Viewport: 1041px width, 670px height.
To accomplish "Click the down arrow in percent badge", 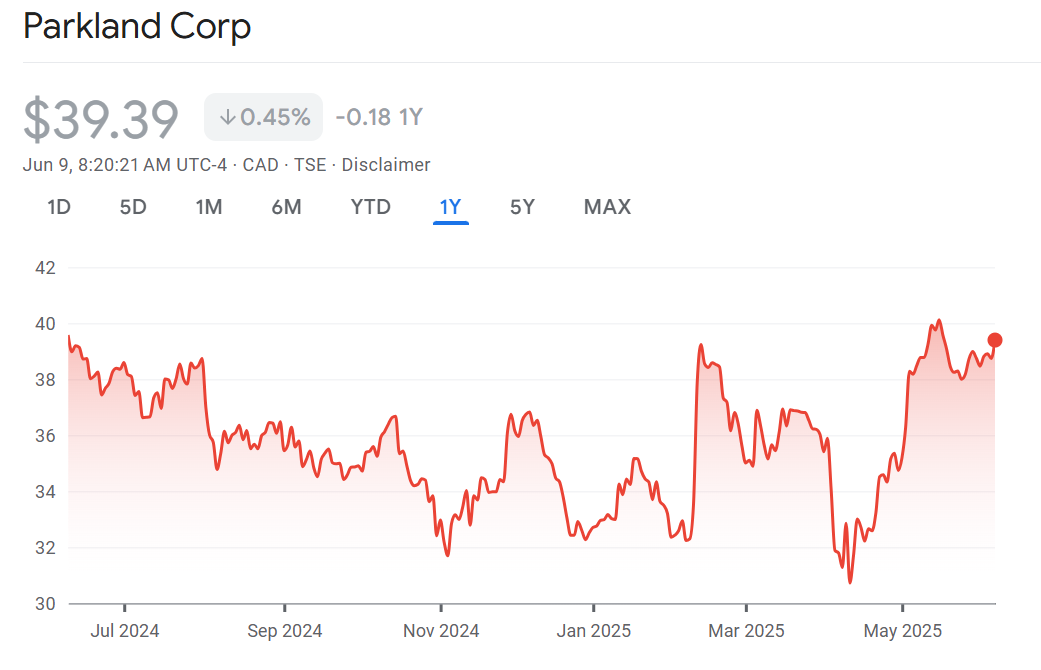I will click(x=227, y=117).
